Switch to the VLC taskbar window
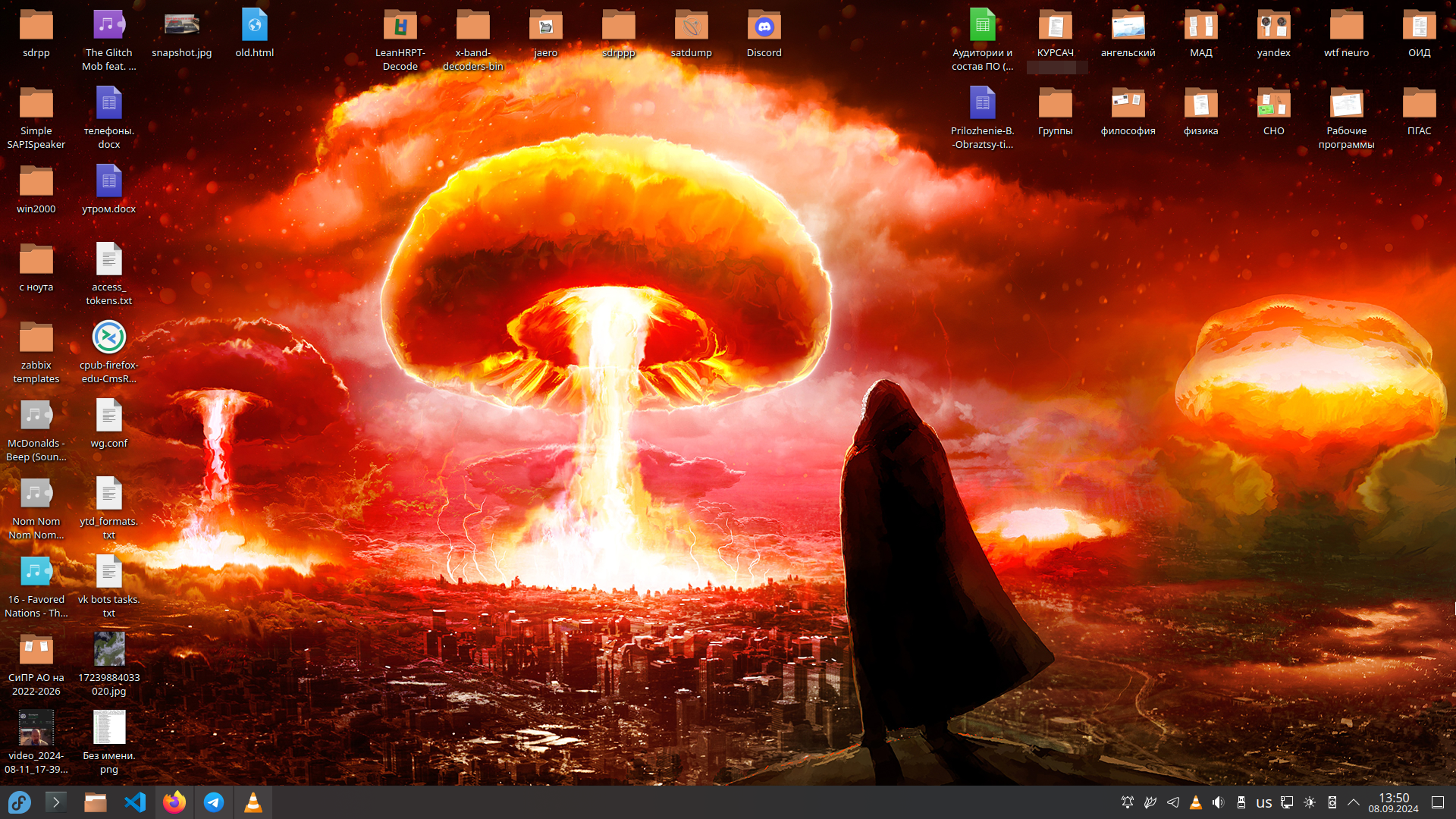This screenshot has width=1456, height=819. tap(253, 802)
